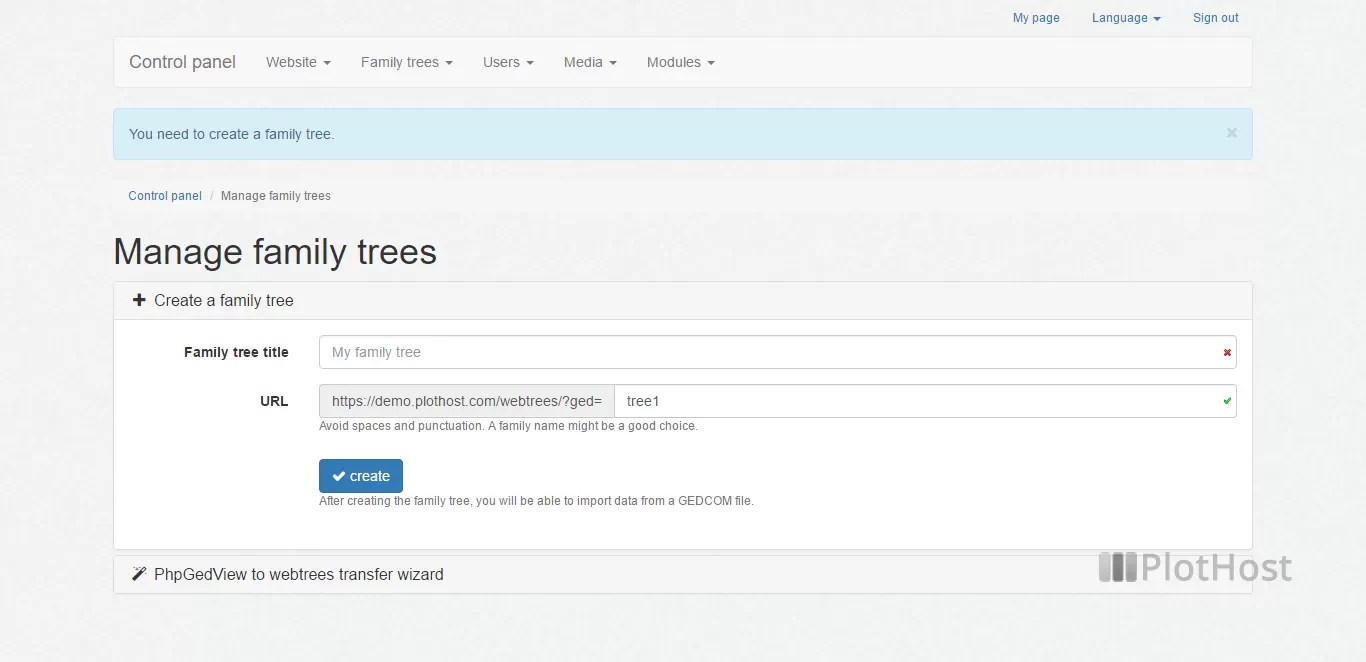Open the Media menu in the navigation bar

(x=589, y=62)
